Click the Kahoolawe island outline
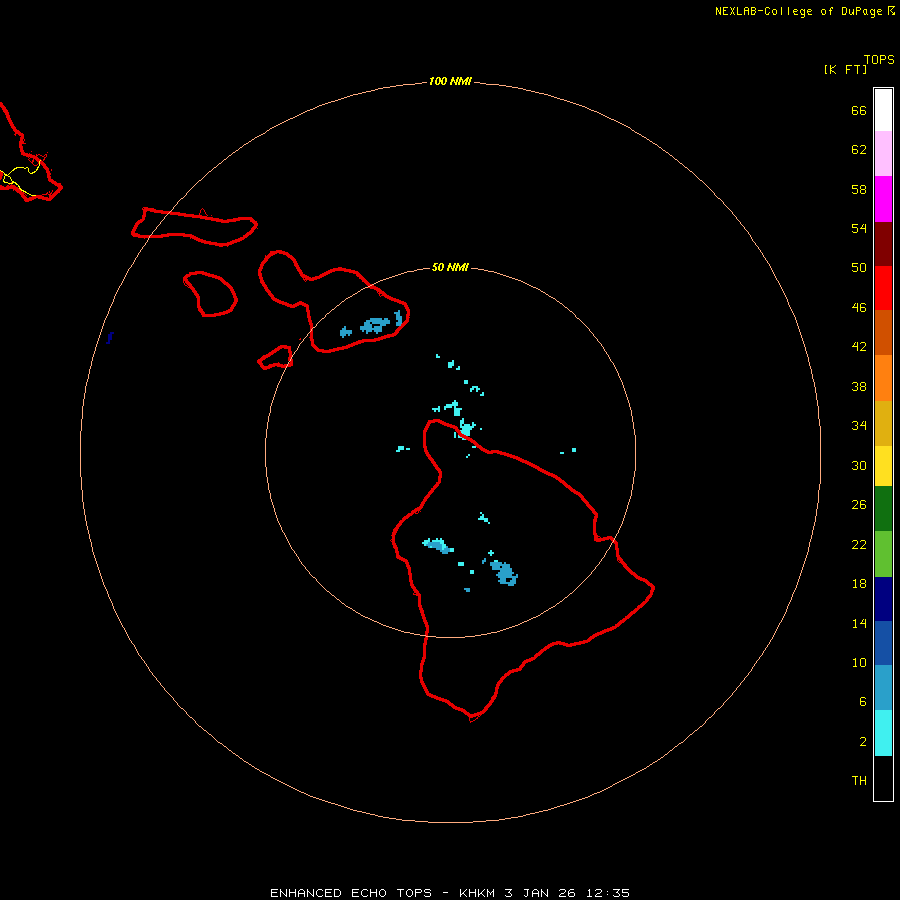Image resolution: width=900 pixels, height=900 pixels. (276, 358)
